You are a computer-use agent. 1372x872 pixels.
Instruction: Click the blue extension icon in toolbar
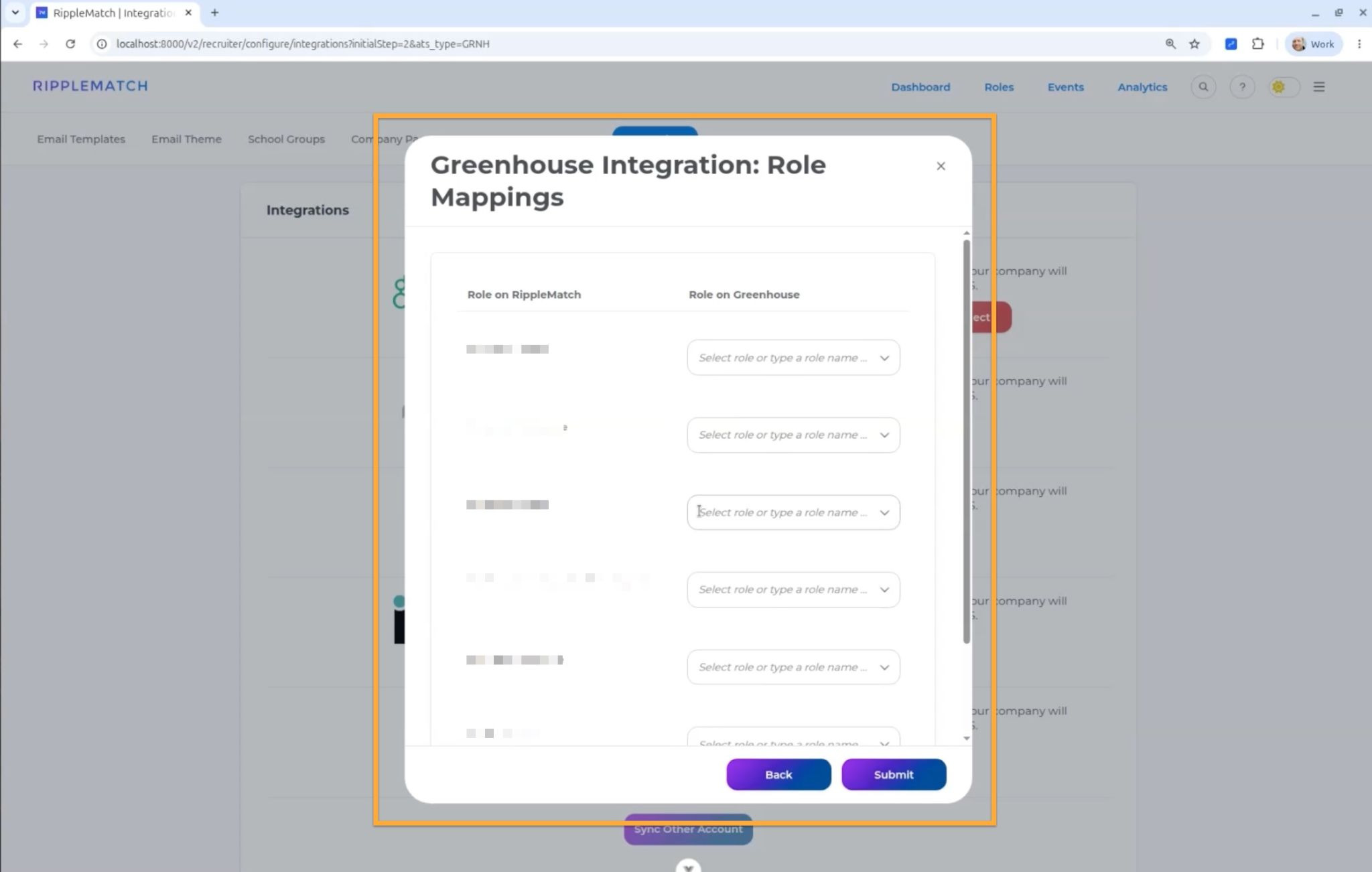(x=1231, y=44)
